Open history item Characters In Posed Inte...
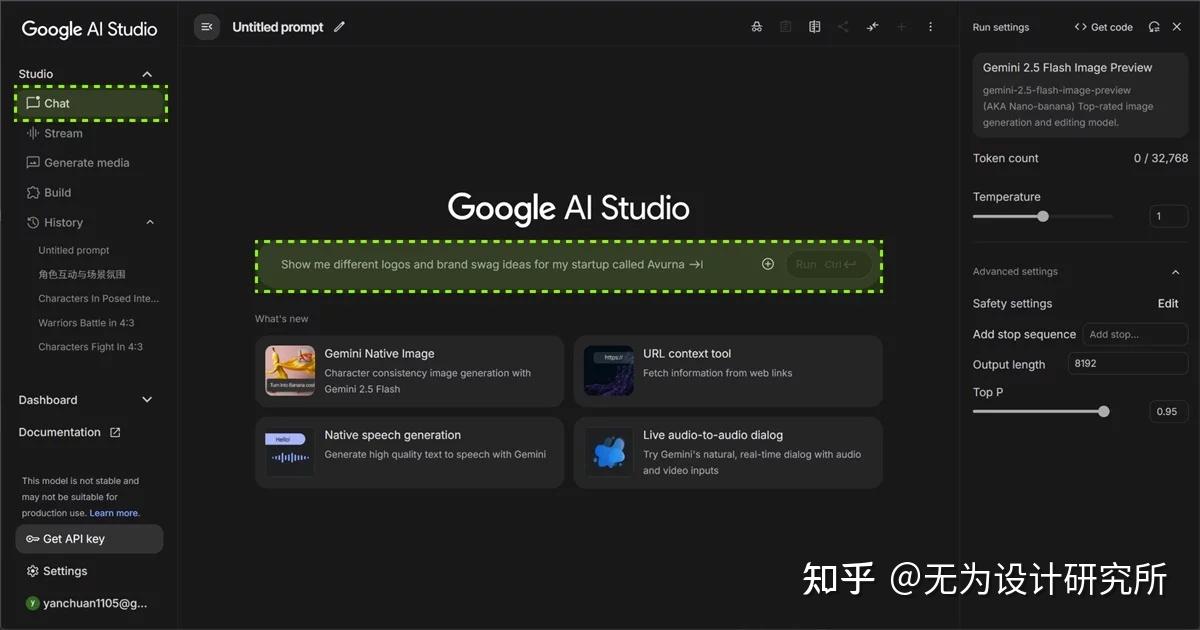 click(99, 298)
